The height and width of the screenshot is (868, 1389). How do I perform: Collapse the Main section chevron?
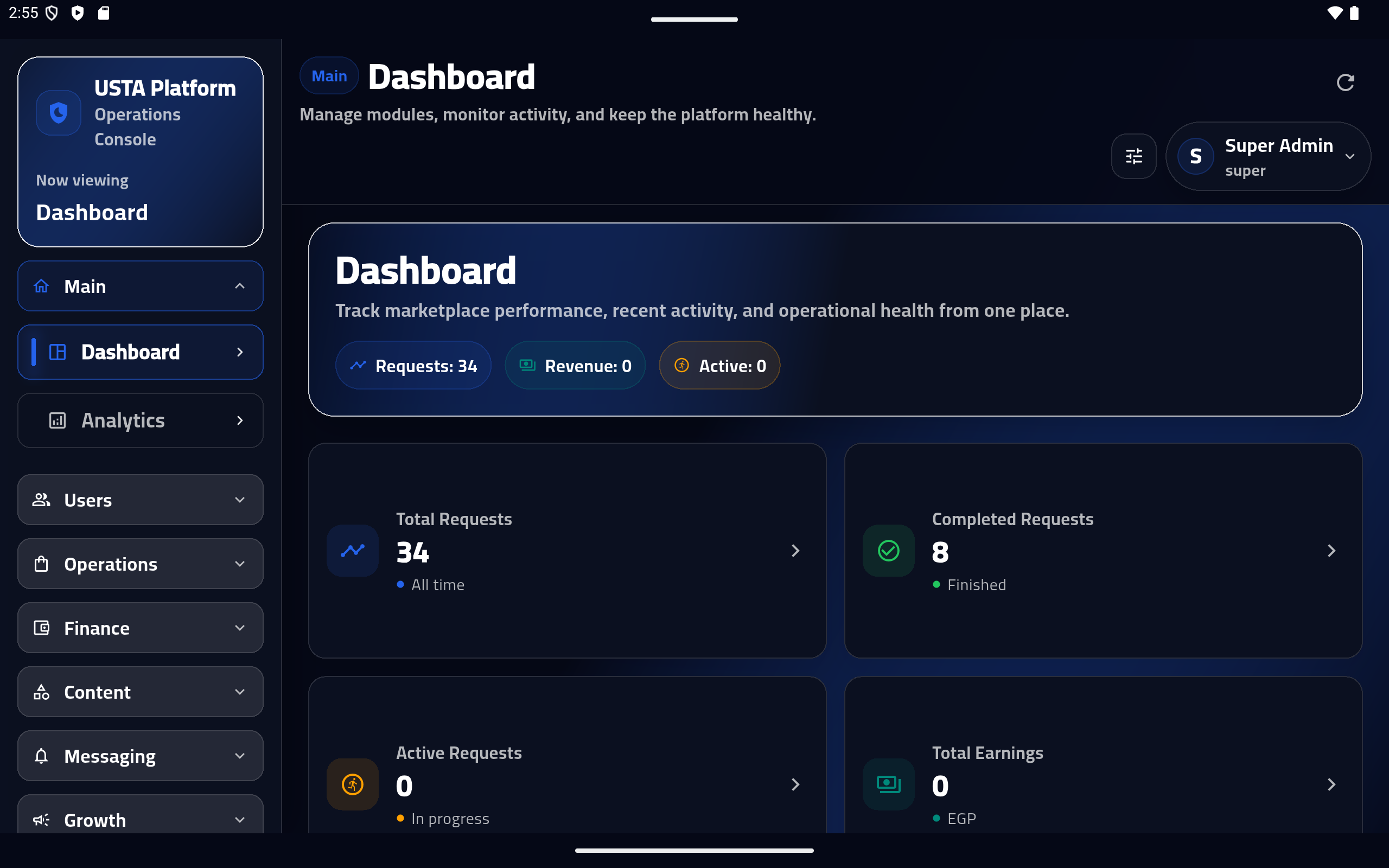[240, 286]
